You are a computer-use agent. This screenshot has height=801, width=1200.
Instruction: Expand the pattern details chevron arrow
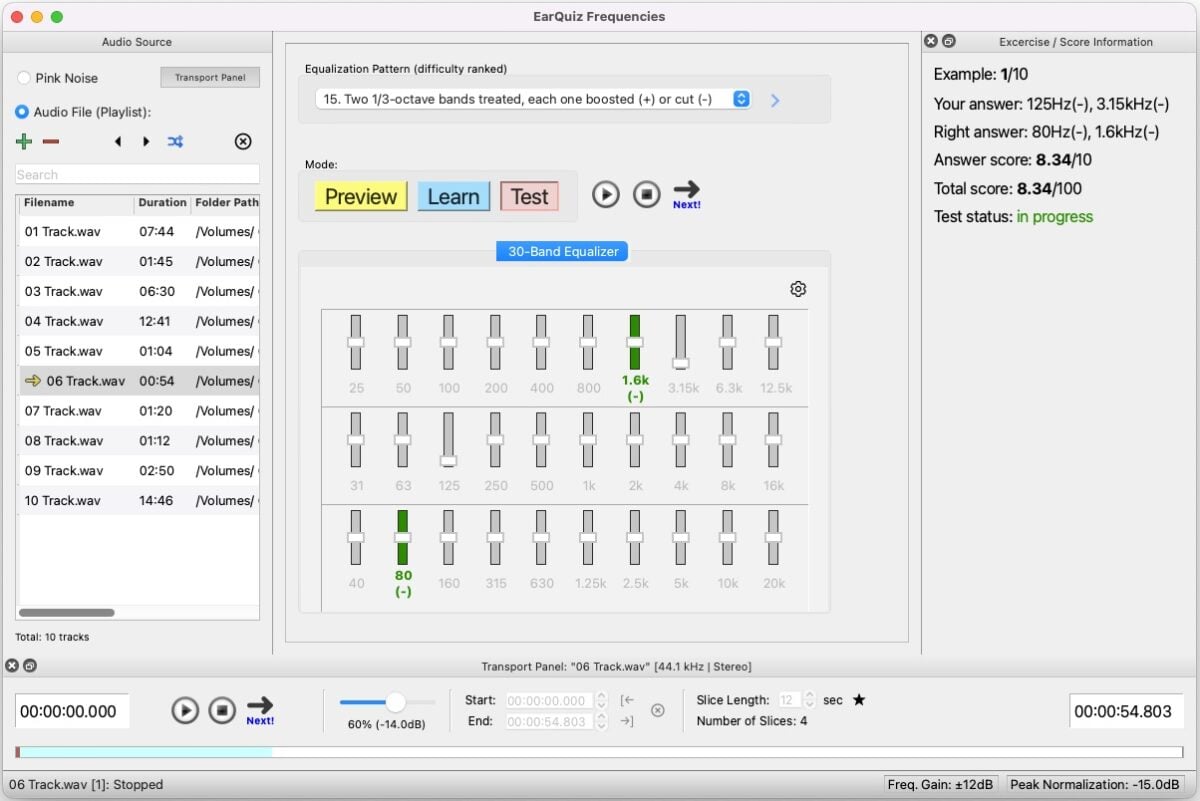pyautogui.click(x=776, y=100)
